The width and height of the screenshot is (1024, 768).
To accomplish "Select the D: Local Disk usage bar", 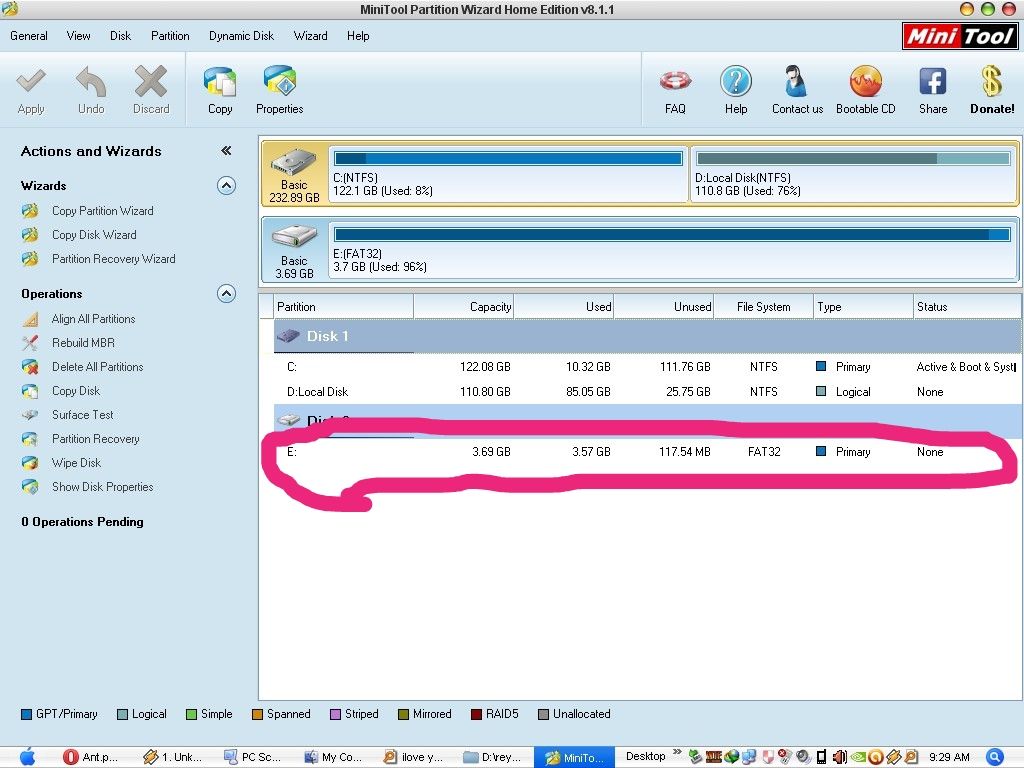I will (x=853, y=158).
